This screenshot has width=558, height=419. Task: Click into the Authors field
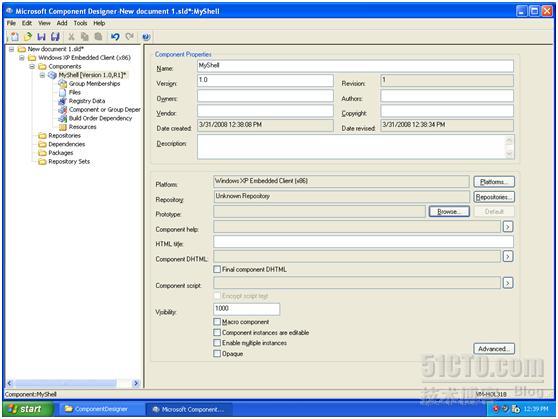(x=447, y=96)
